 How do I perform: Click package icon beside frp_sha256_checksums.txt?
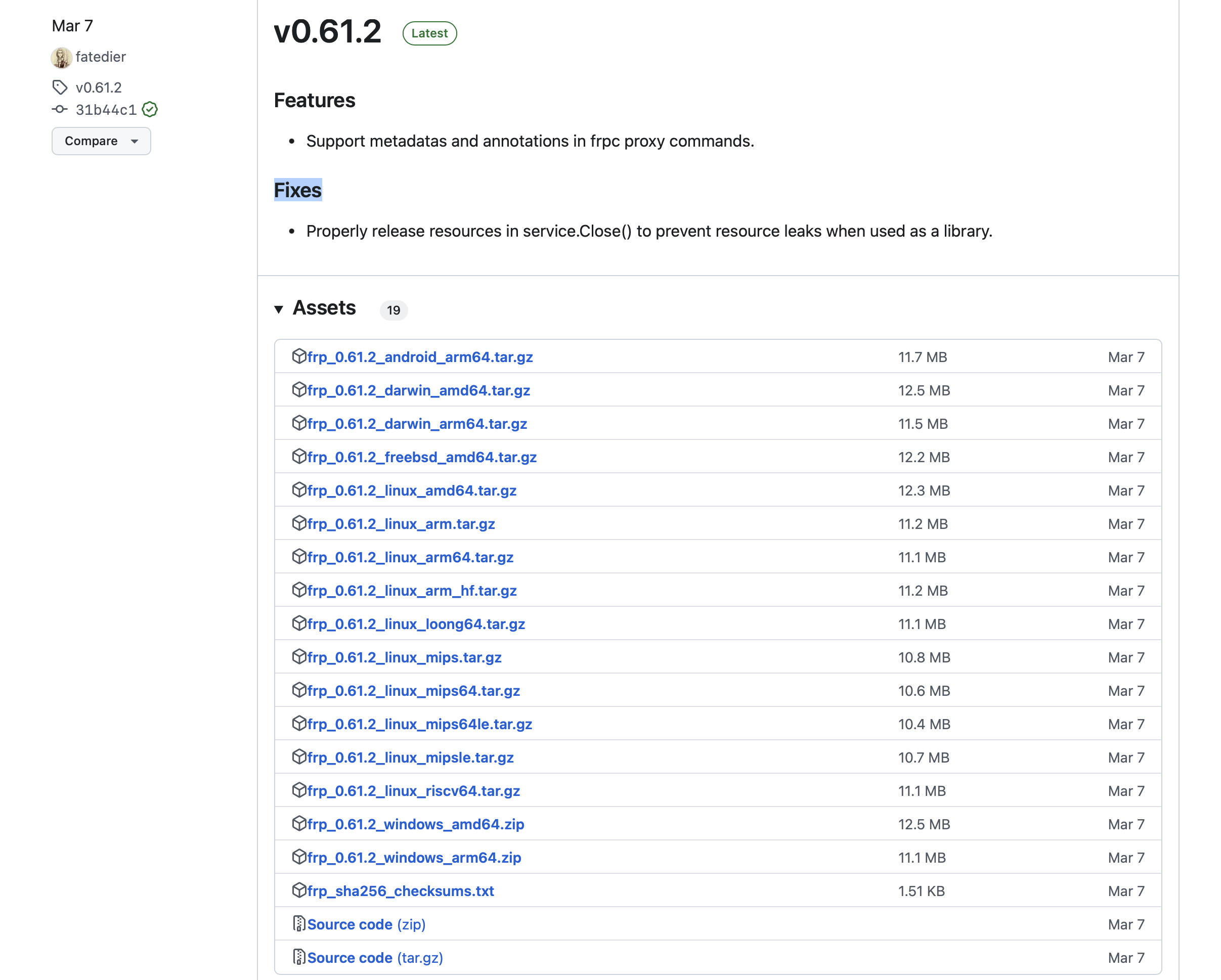tap(299, 890)
